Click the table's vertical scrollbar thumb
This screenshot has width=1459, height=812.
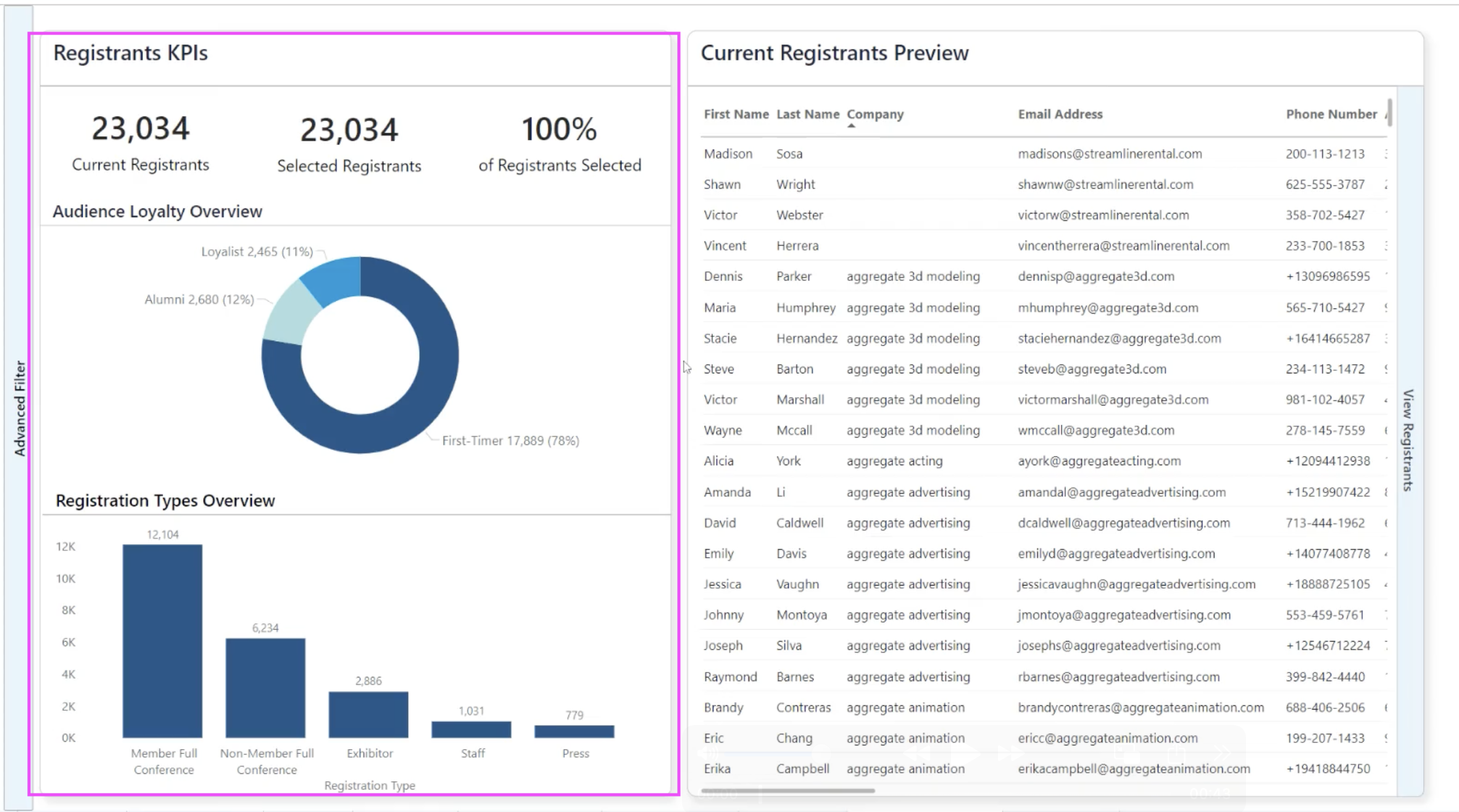[1389, 113]
